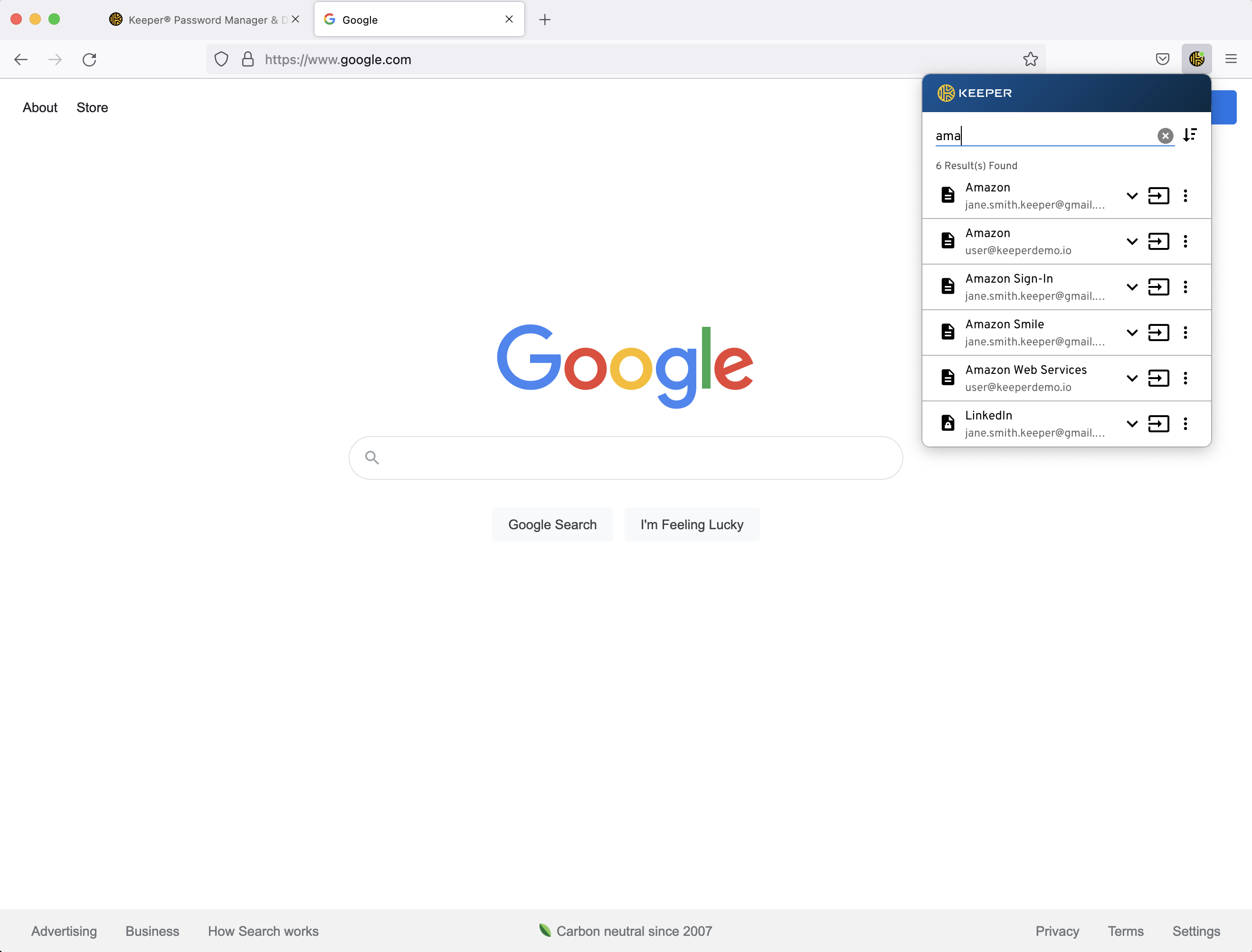Screen dimensions: 1252x952
Task: Open a new browser tab
Action: point(544,20)
